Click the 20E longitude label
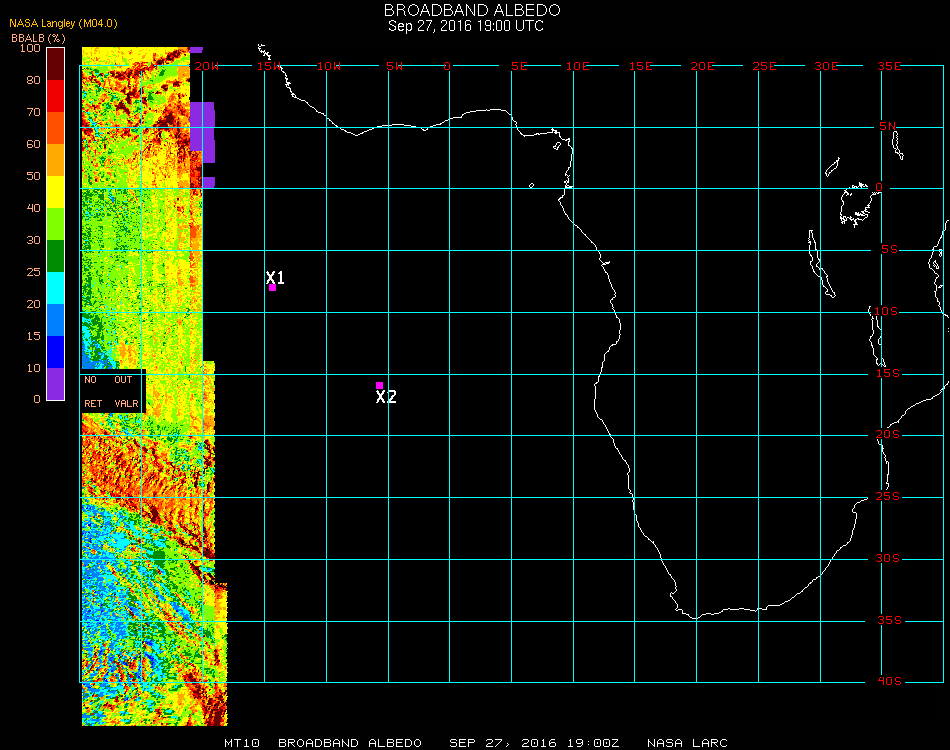This screenshot has width=950, height=750. point(703,66)
